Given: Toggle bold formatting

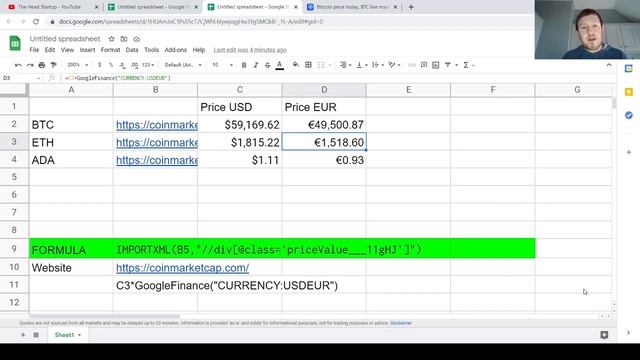Looking at the screenshot, I should (244, 65).
